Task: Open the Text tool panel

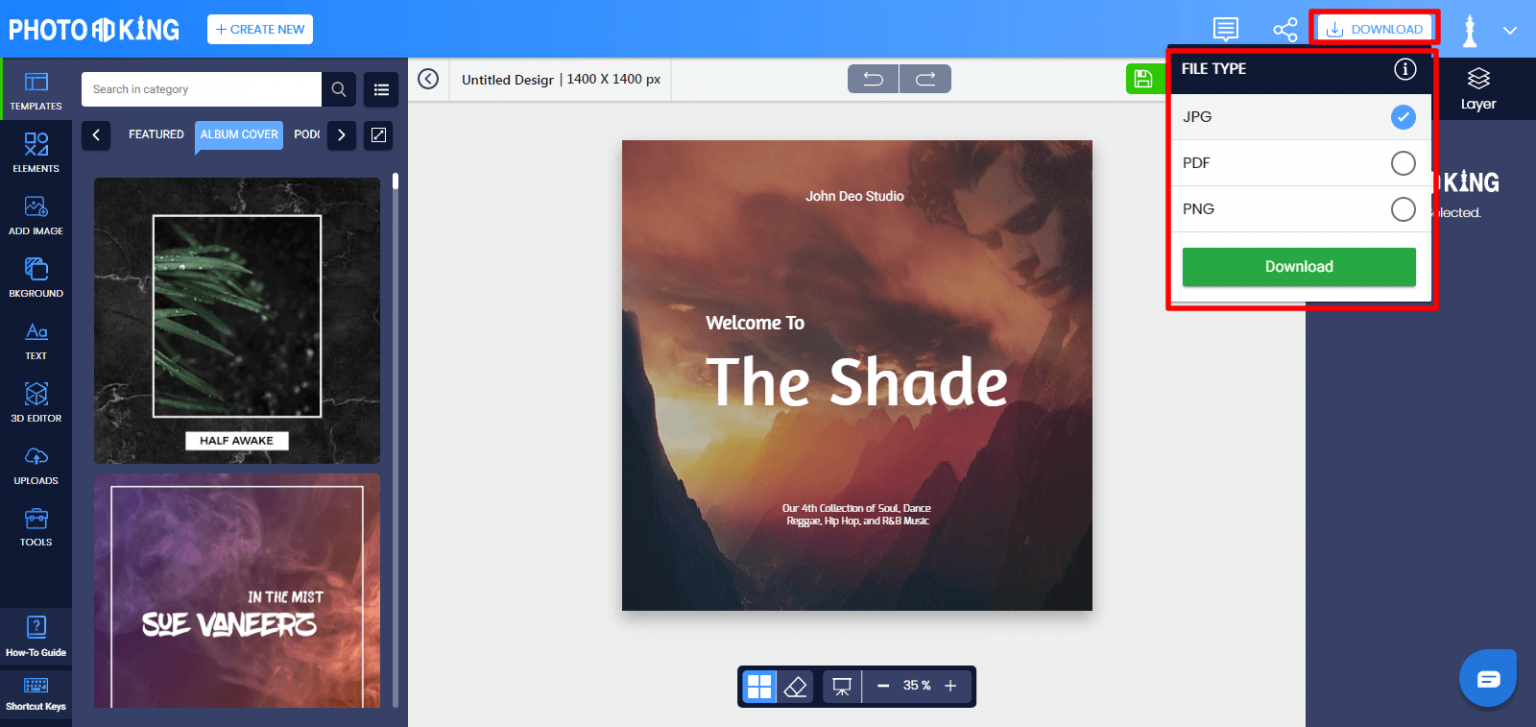Action: 36,340
